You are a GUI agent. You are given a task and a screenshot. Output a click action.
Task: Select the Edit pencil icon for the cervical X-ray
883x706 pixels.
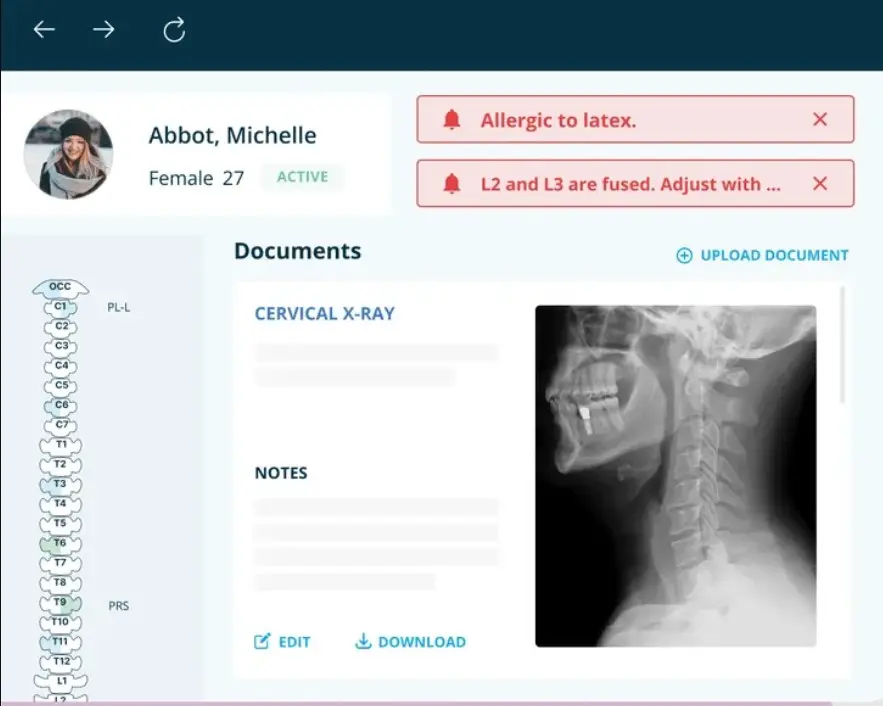tap(261, 641)
